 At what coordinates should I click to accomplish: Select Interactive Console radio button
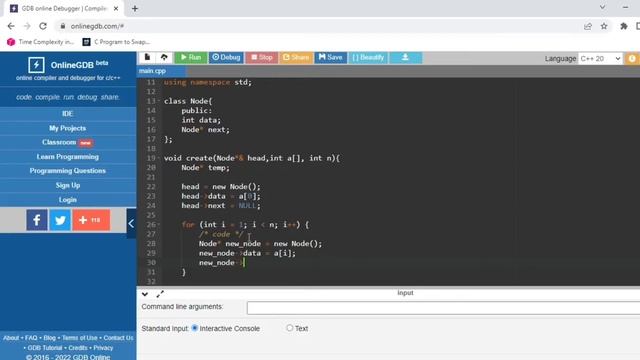click(195, 328)
